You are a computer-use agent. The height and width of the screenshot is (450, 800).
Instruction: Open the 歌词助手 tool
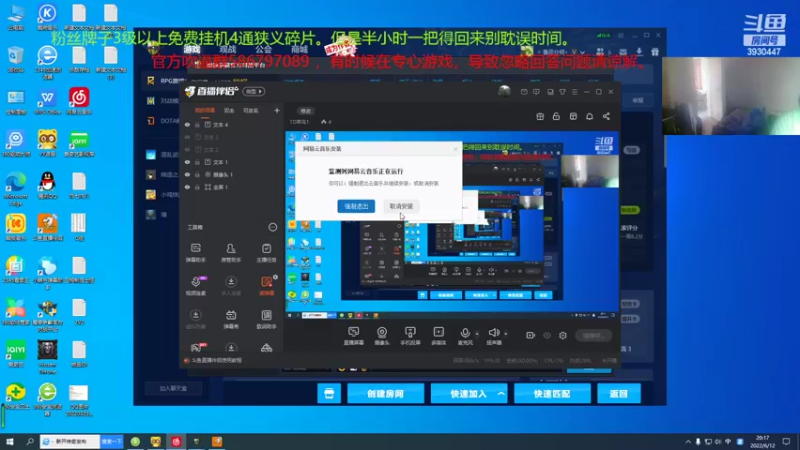point(266,319)
